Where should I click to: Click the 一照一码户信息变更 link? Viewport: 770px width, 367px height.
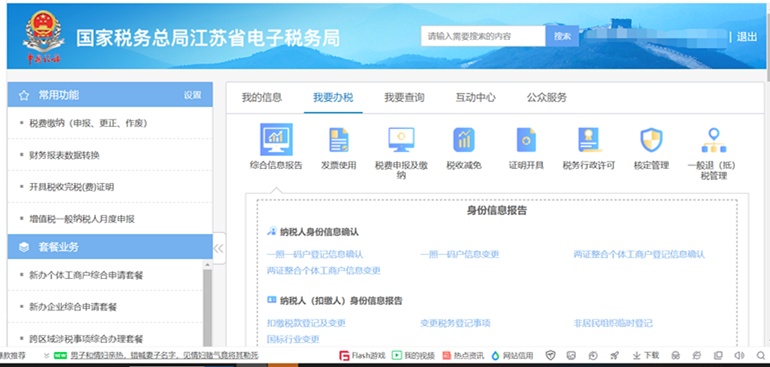tap(460, 254)
